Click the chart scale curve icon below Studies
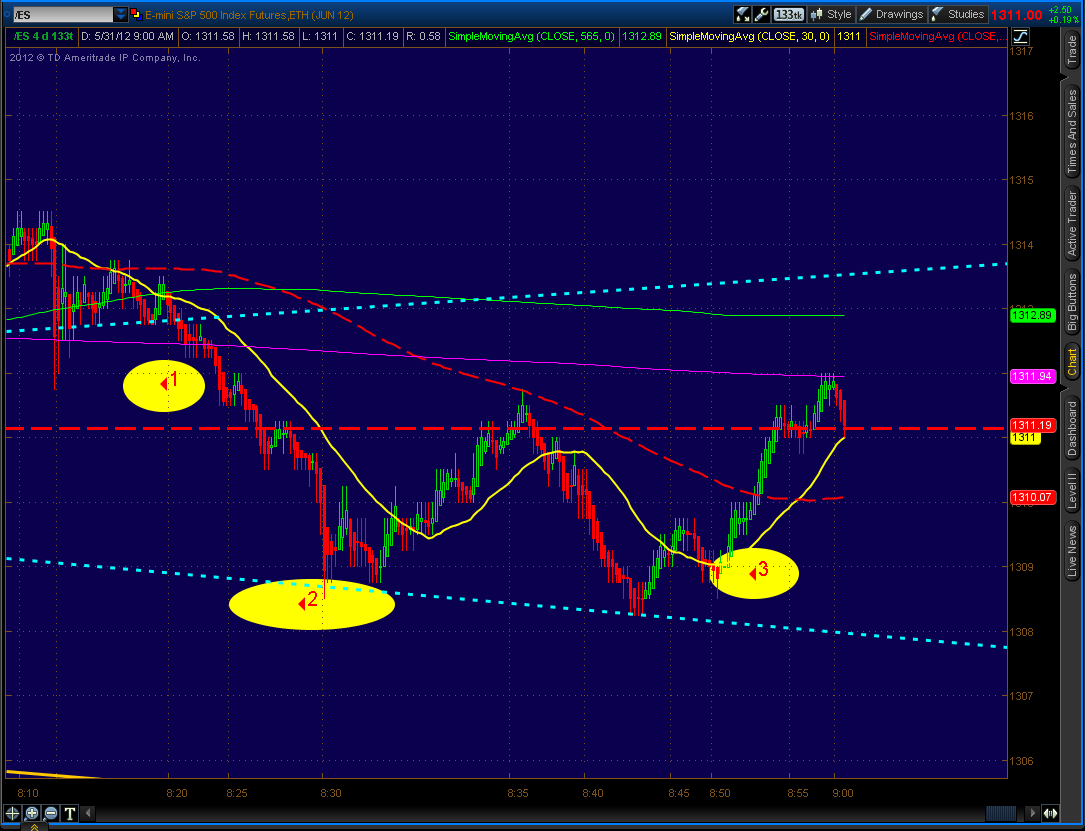The image size is (1085, 831). [x=1020, y=37]
